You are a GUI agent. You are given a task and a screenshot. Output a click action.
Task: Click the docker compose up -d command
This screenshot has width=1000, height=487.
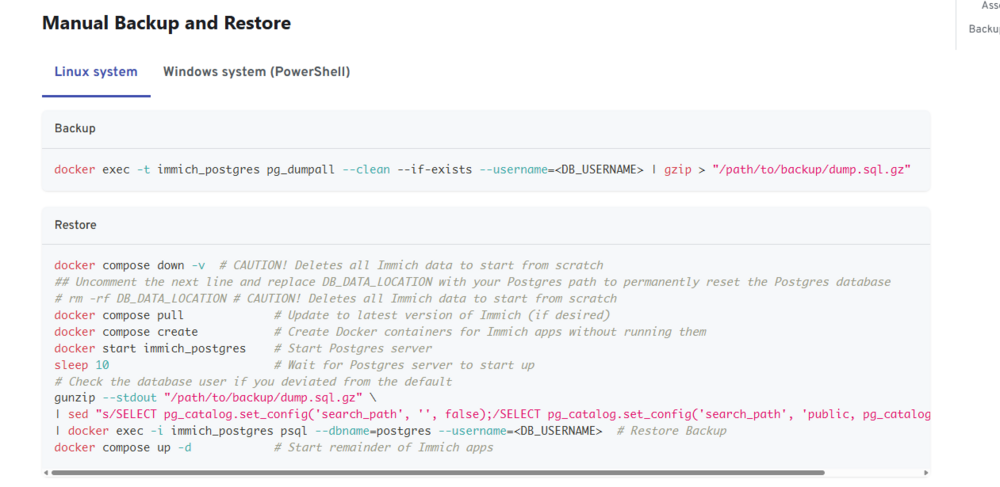[123, 447]
